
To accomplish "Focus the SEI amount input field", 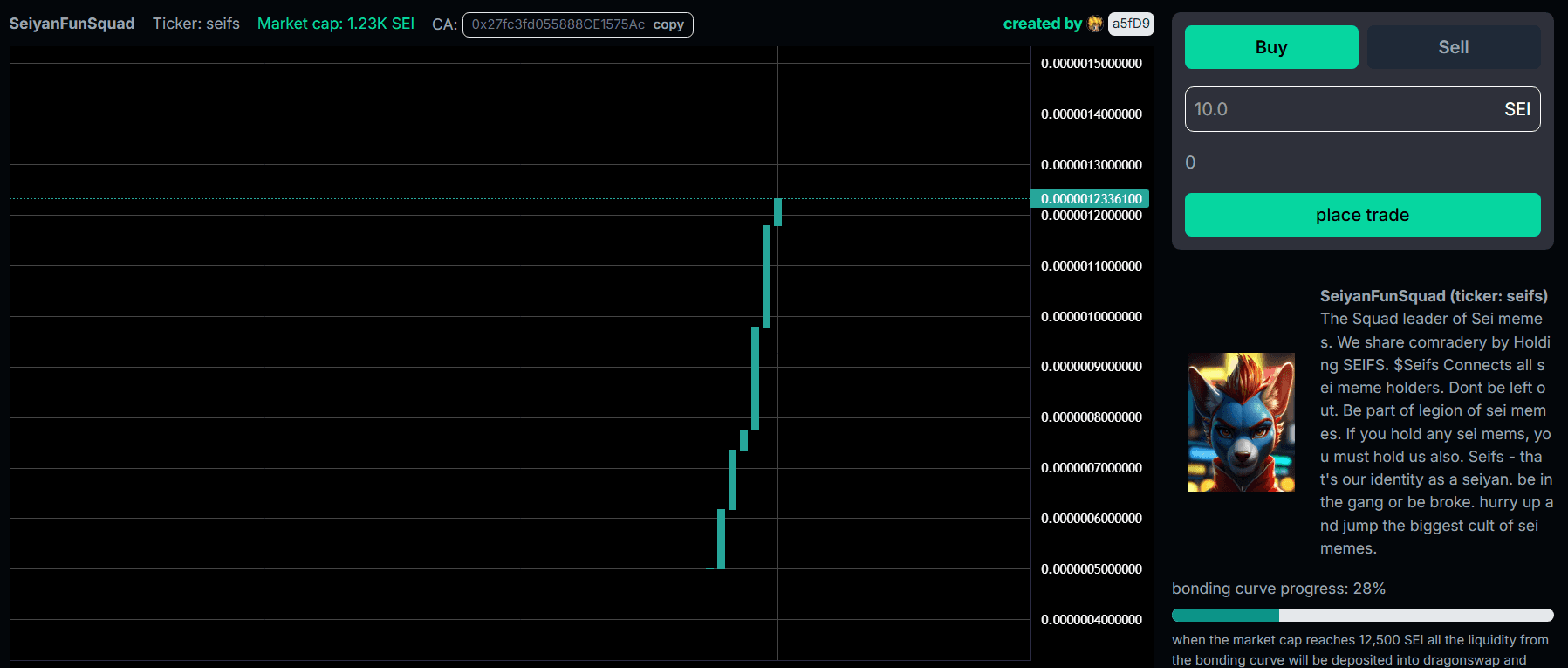I will (1362, 109).
